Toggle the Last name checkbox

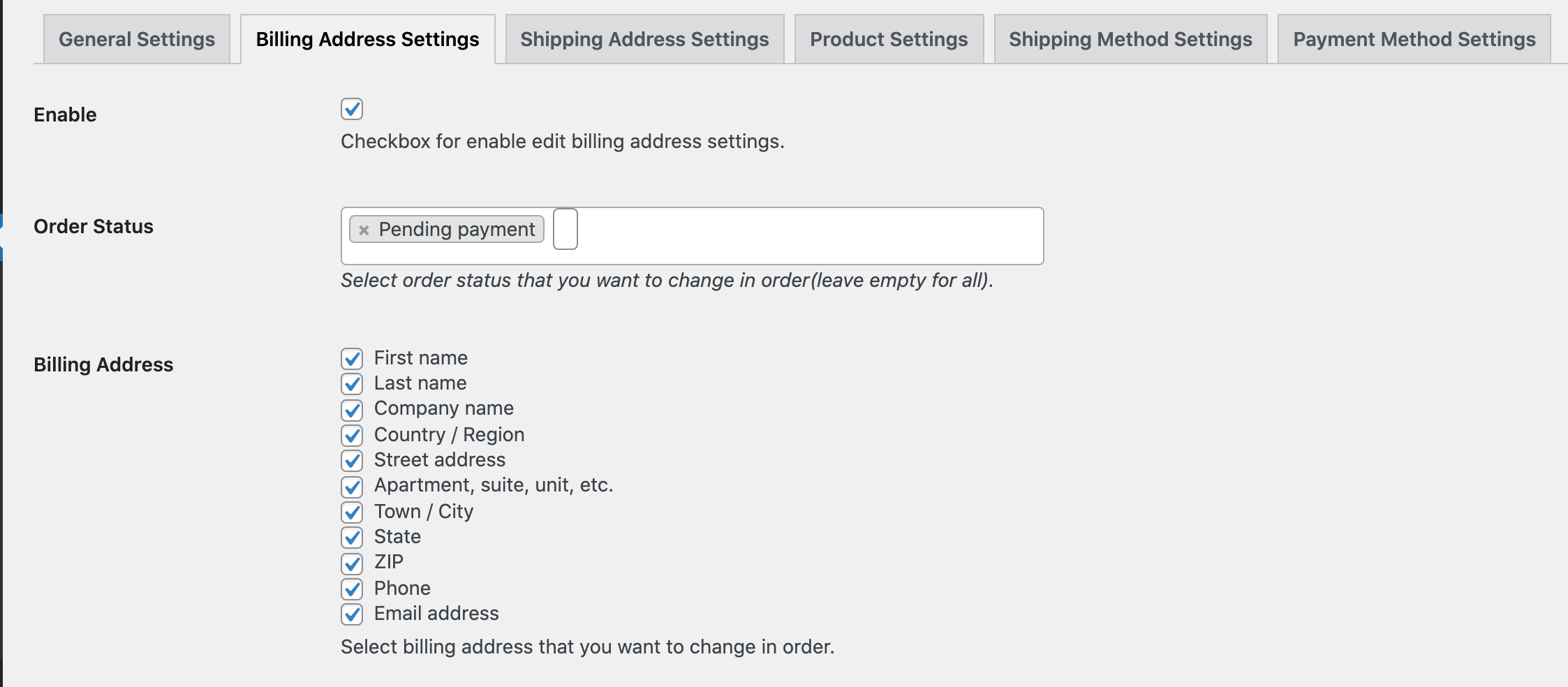click(x=352, y=384)
